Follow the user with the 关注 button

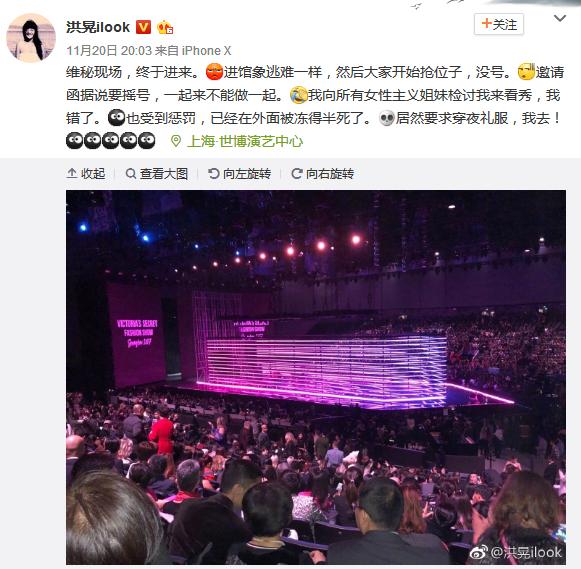499,24
